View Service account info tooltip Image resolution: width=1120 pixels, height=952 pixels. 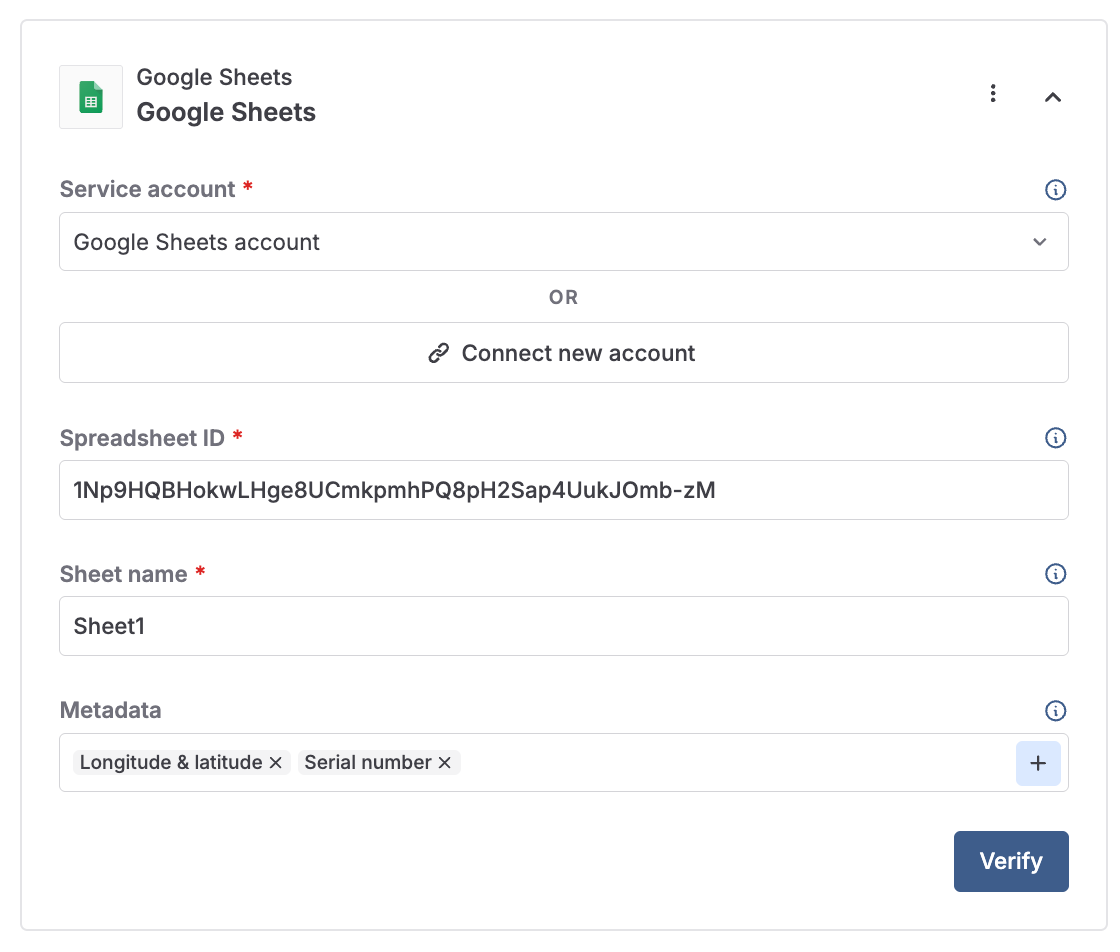click(1055, 189)
